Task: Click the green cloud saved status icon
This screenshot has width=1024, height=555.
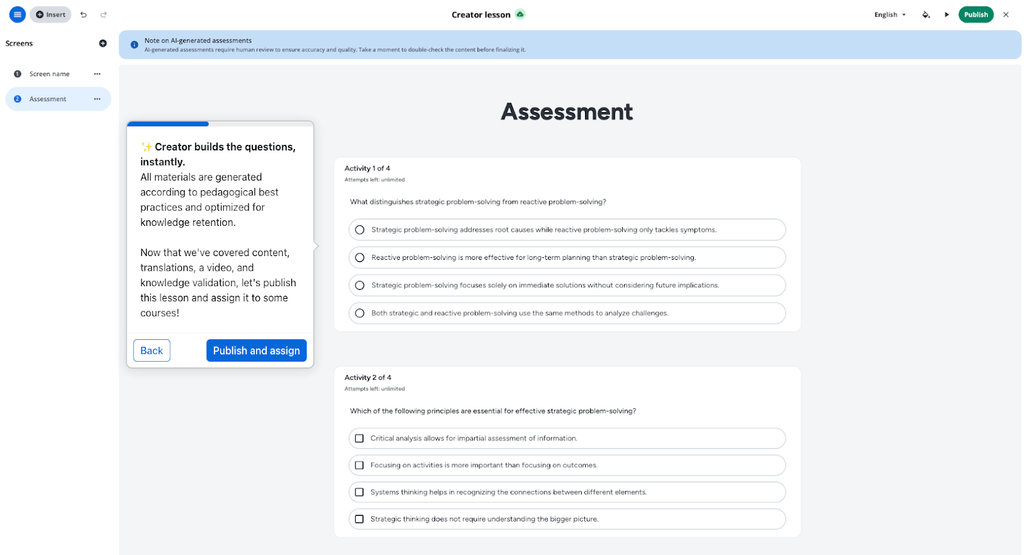Action: pos(520,14)
